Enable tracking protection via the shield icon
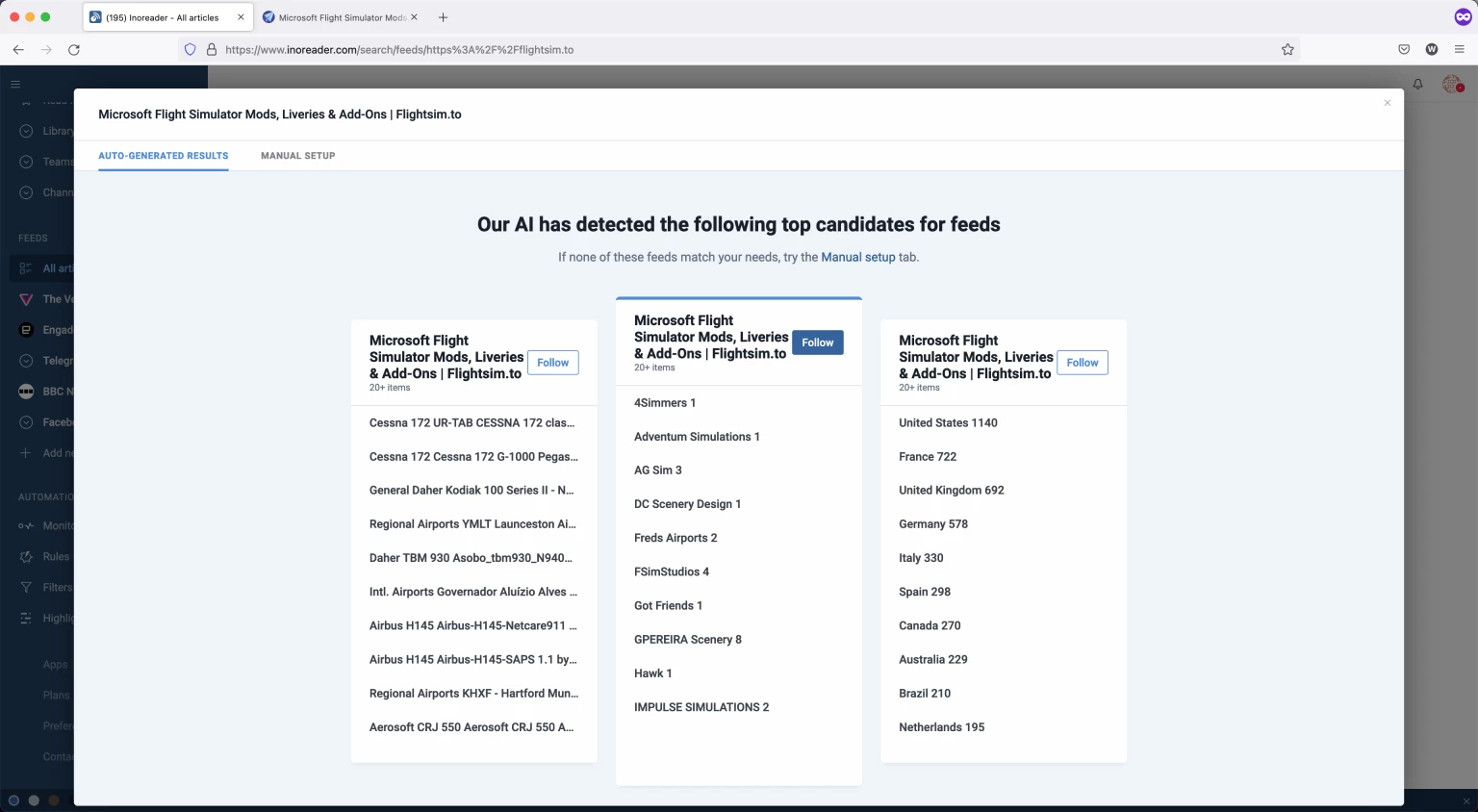Screen dimensions: 1478x812 coord(189,49)
